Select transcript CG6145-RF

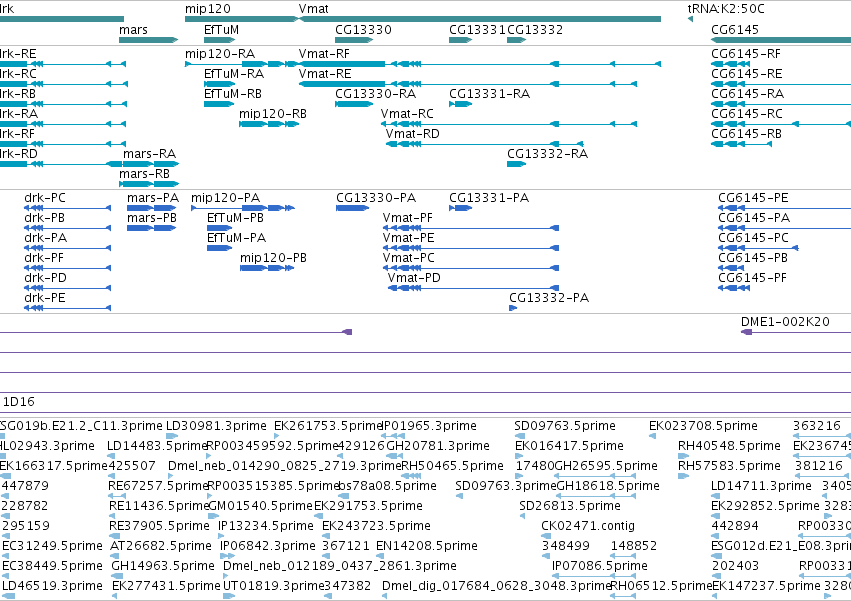731,64
